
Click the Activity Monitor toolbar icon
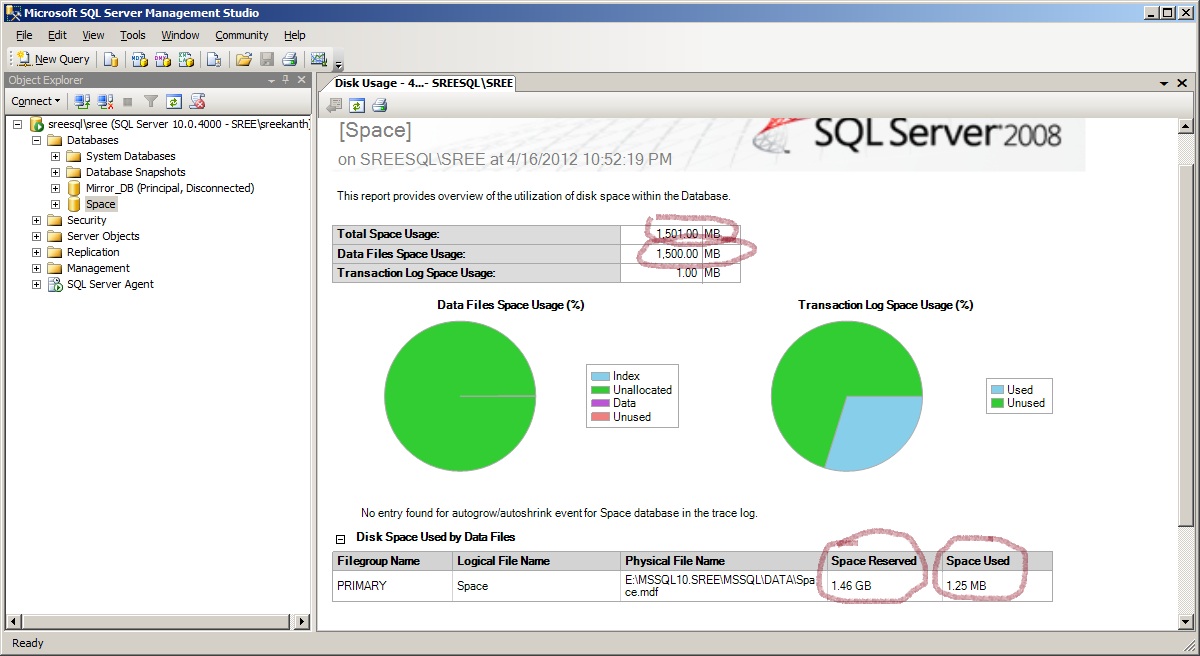(319, 59)
